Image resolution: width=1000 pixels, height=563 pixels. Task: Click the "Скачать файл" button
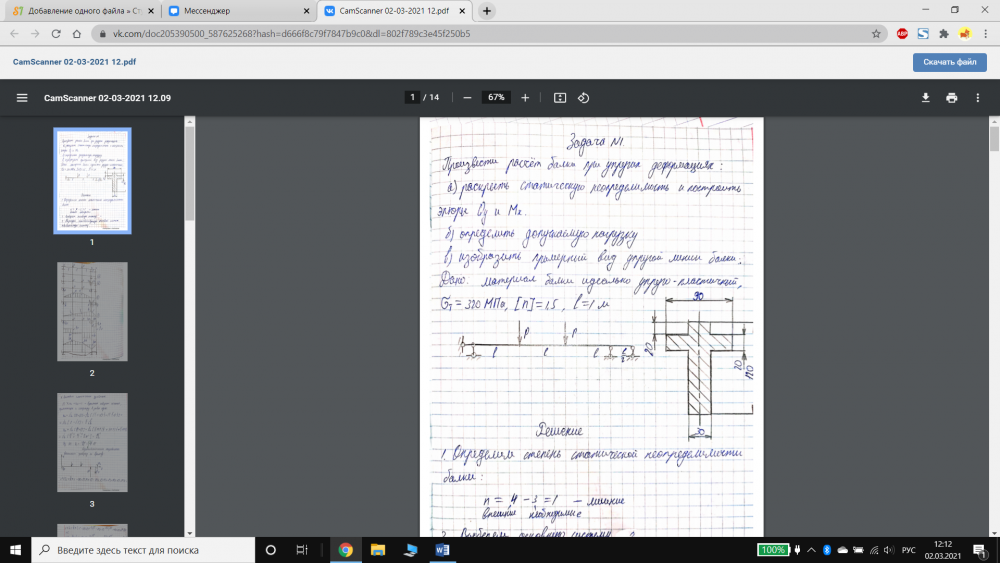click(949, 62)
